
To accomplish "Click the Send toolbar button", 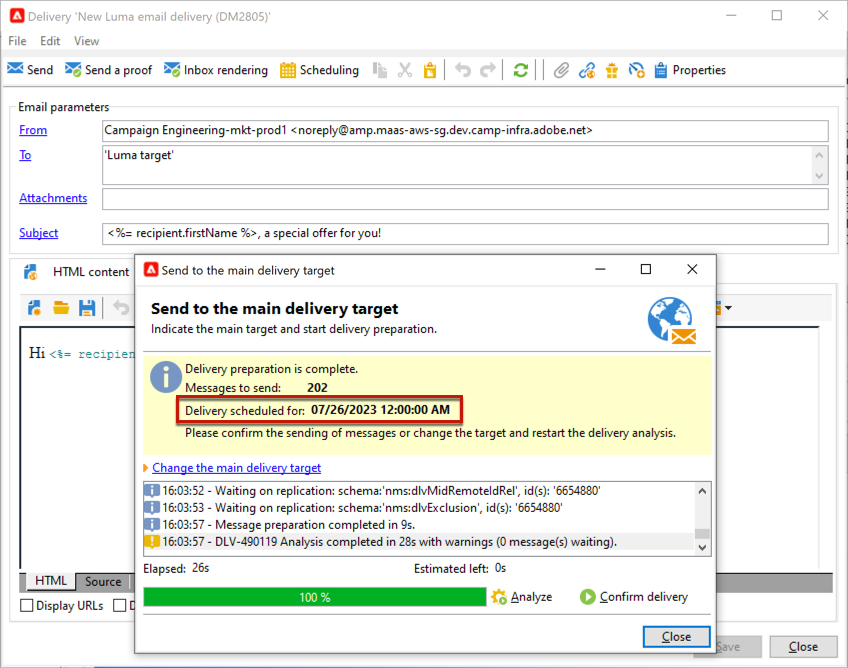I will pos(30,70).
